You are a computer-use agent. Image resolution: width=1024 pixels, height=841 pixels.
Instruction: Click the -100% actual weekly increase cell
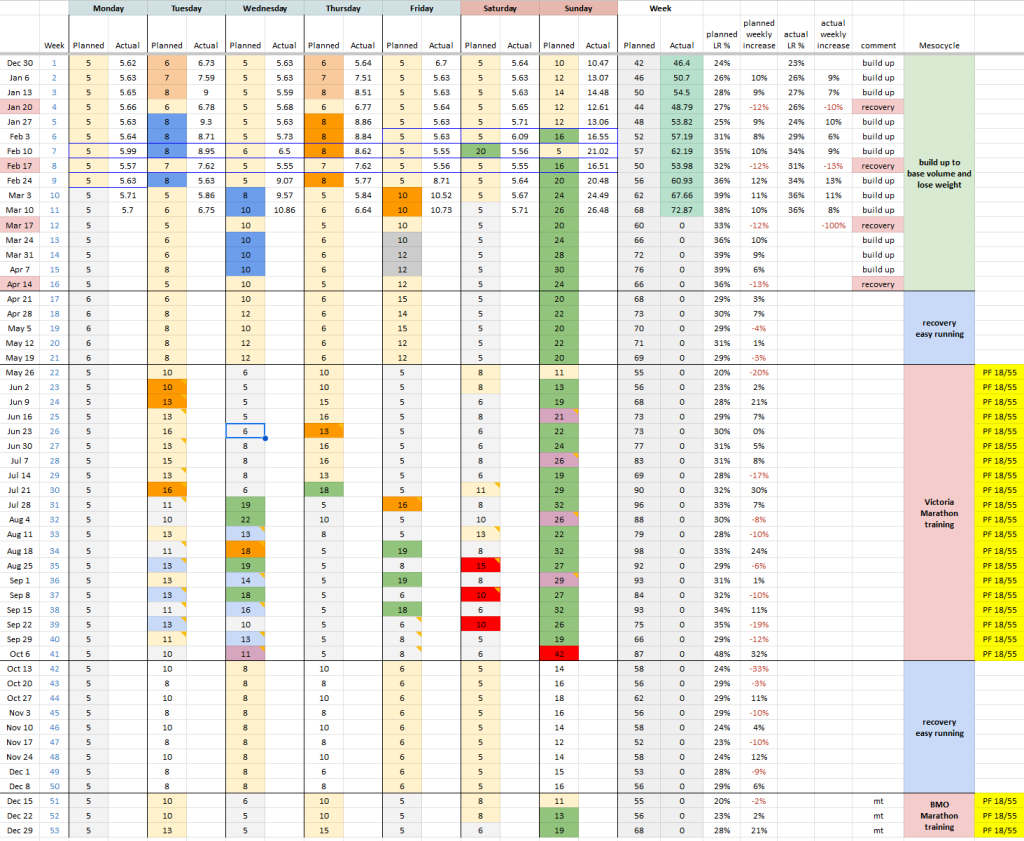pyautogui.click(x=833, y=226)
